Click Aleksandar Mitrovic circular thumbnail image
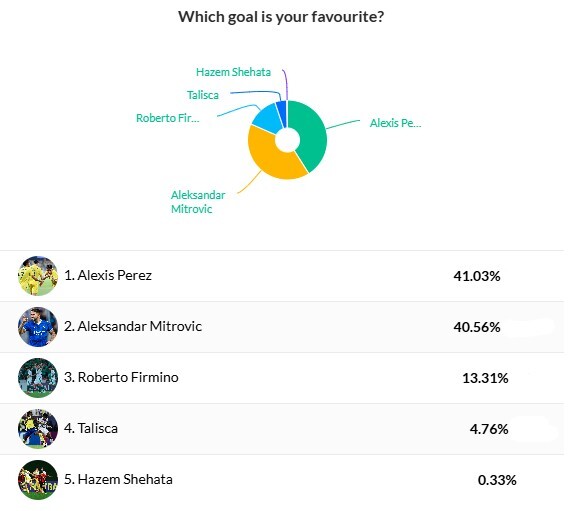The width and height of the screenshot is (572, 511). click(x=38, y=327)
